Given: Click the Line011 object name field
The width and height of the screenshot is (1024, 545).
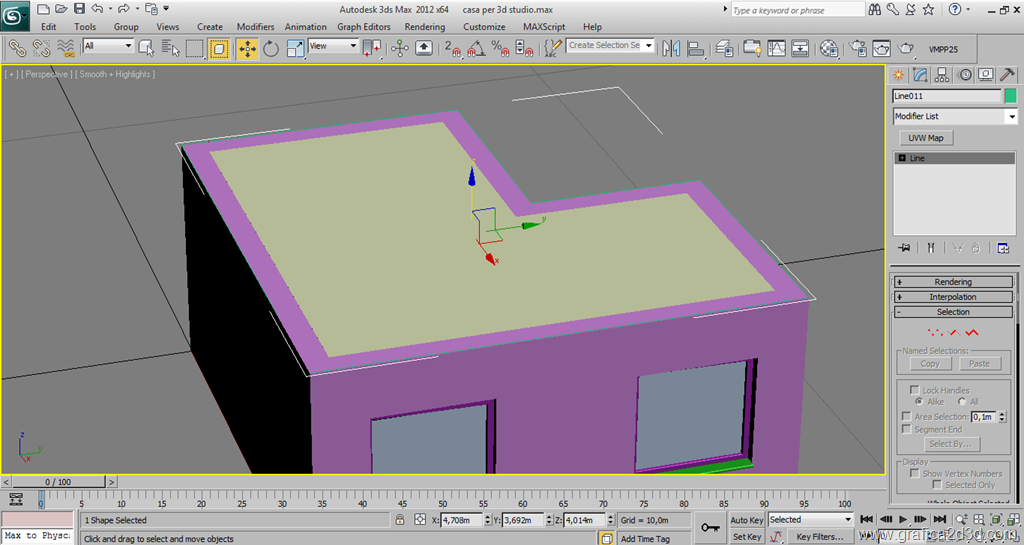Looking at the screenshot, I should pyautogui.click(x=946, y=96).
